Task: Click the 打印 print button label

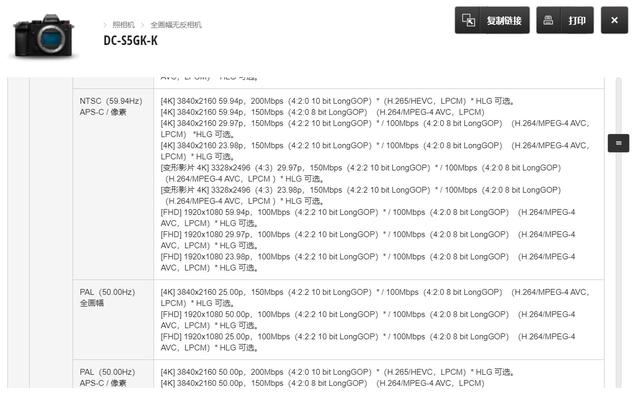Action: (577, 20)
